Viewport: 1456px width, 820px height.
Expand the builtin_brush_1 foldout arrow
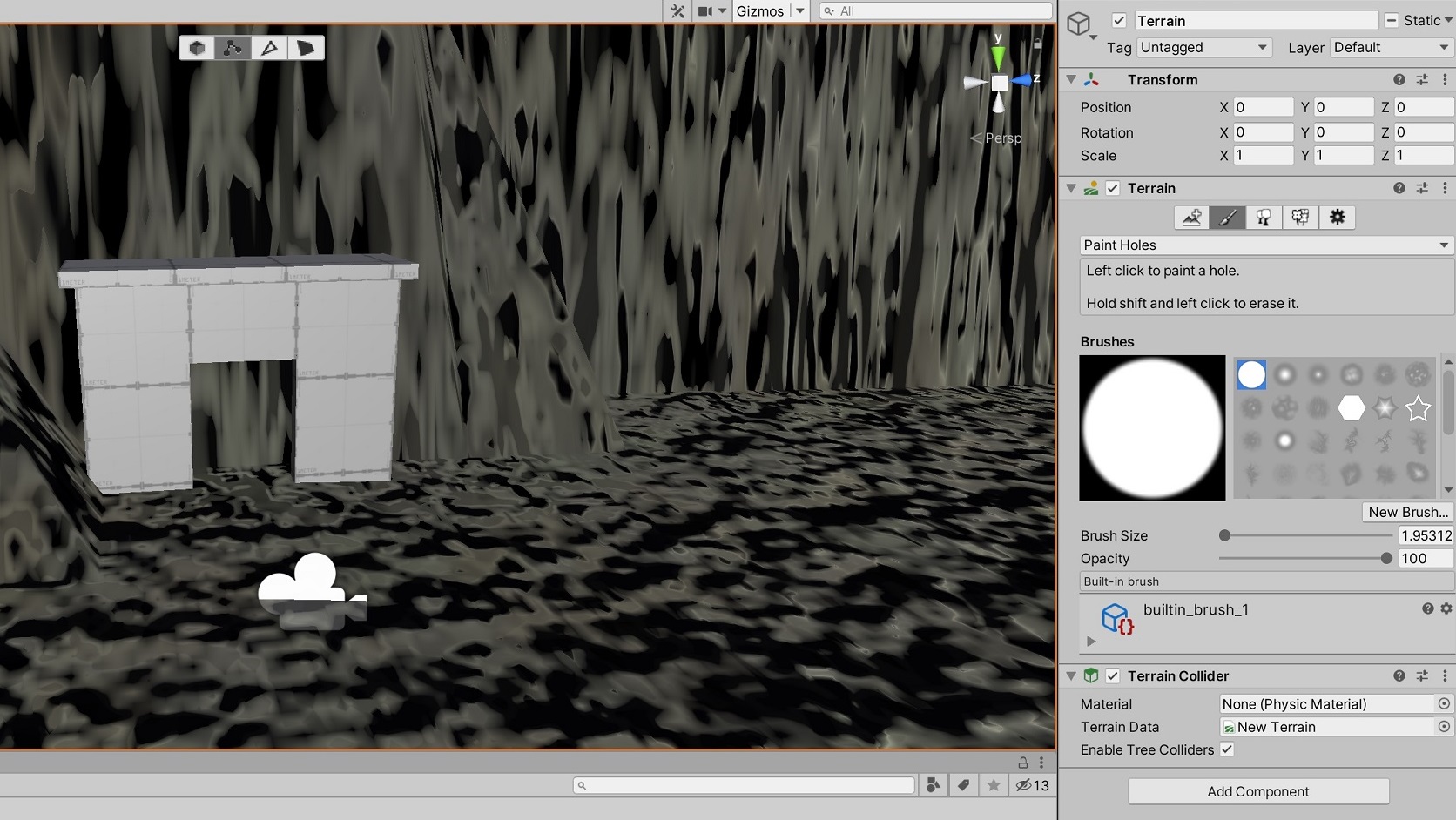tap(1091, 642)
